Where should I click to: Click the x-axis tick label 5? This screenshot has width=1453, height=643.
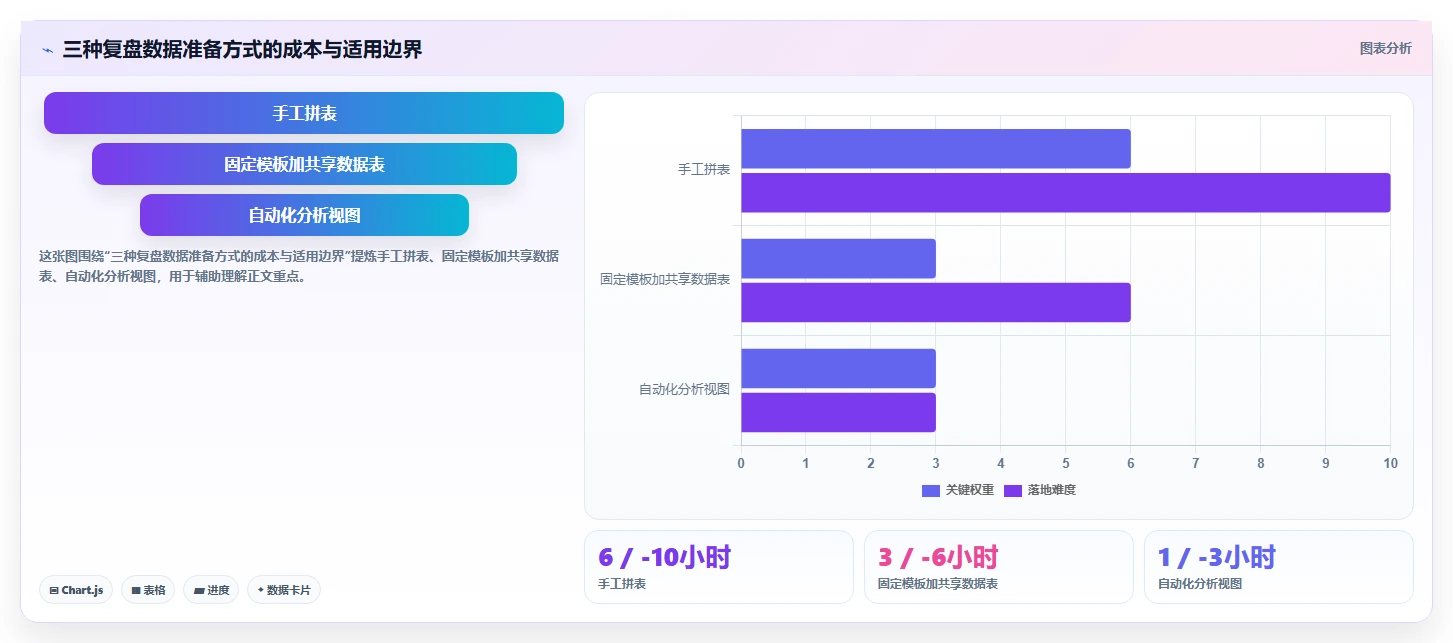[1066, 463]
